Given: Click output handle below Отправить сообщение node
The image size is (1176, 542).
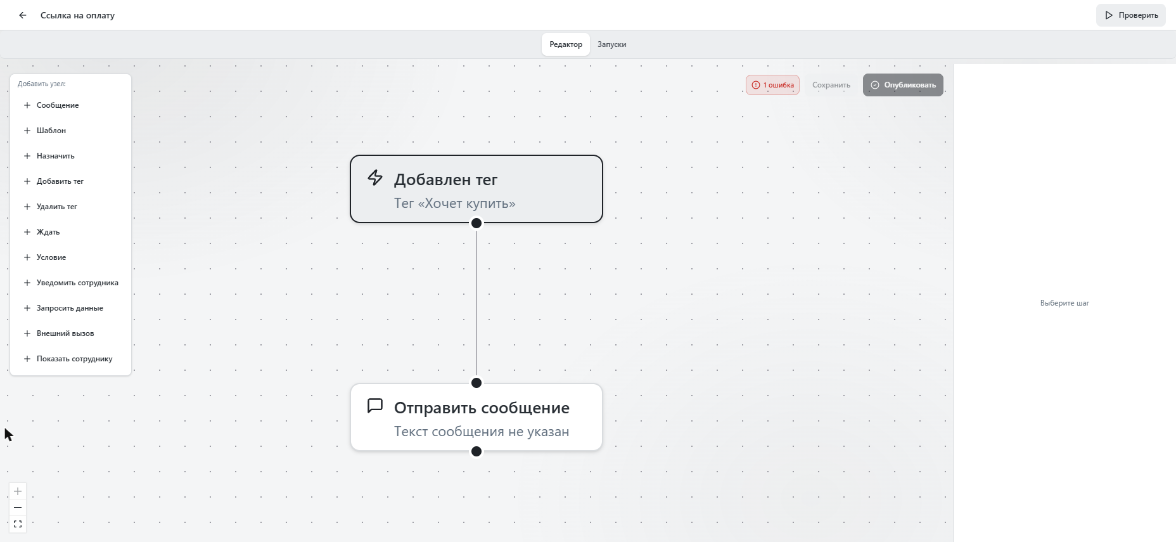Looking at the screenshot, I should [x=476, y=451].
